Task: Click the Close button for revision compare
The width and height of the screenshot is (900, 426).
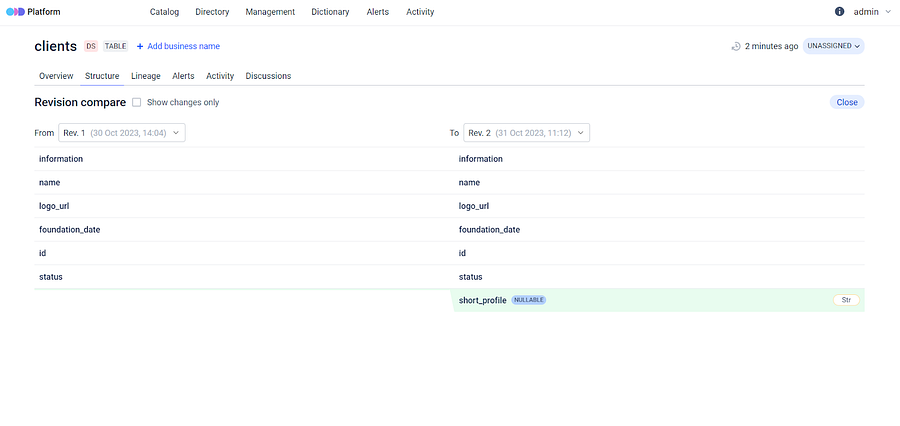Action: tap(847, 102)
